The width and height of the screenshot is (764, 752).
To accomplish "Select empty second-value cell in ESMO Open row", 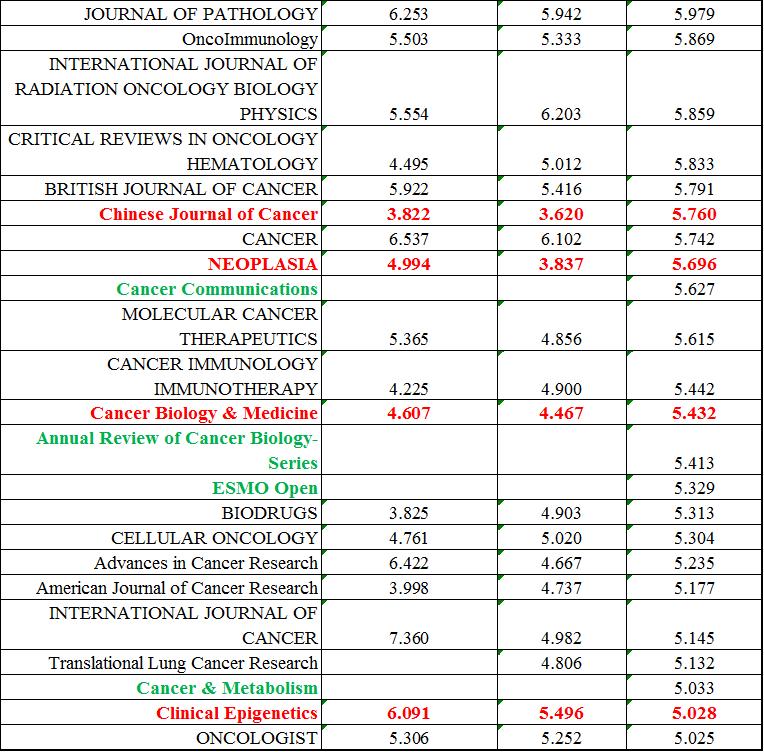I will (562, 487).
